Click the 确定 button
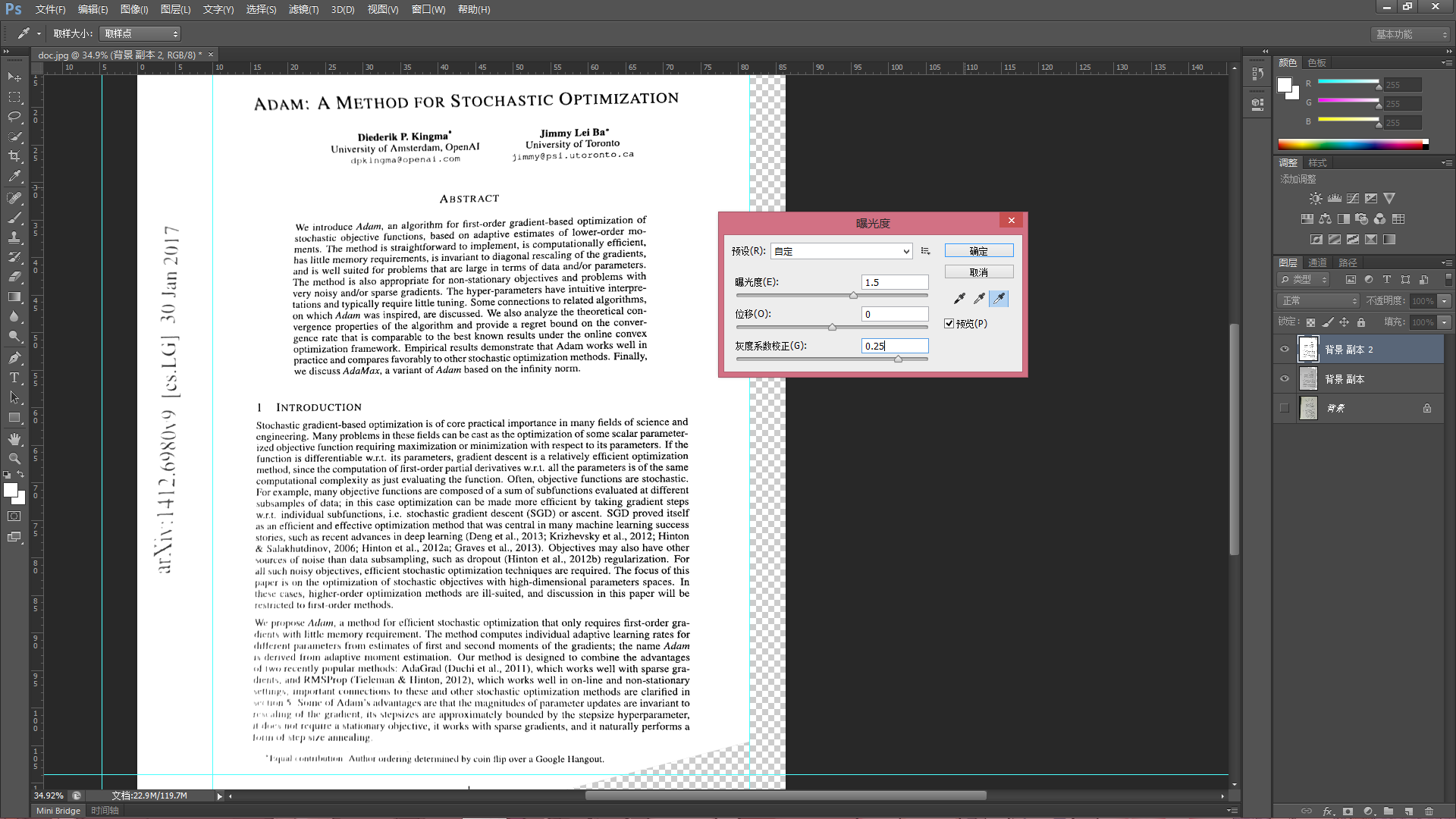Image resolution: width=1456 pixels, height=819 pixels. tap(979, 251)
